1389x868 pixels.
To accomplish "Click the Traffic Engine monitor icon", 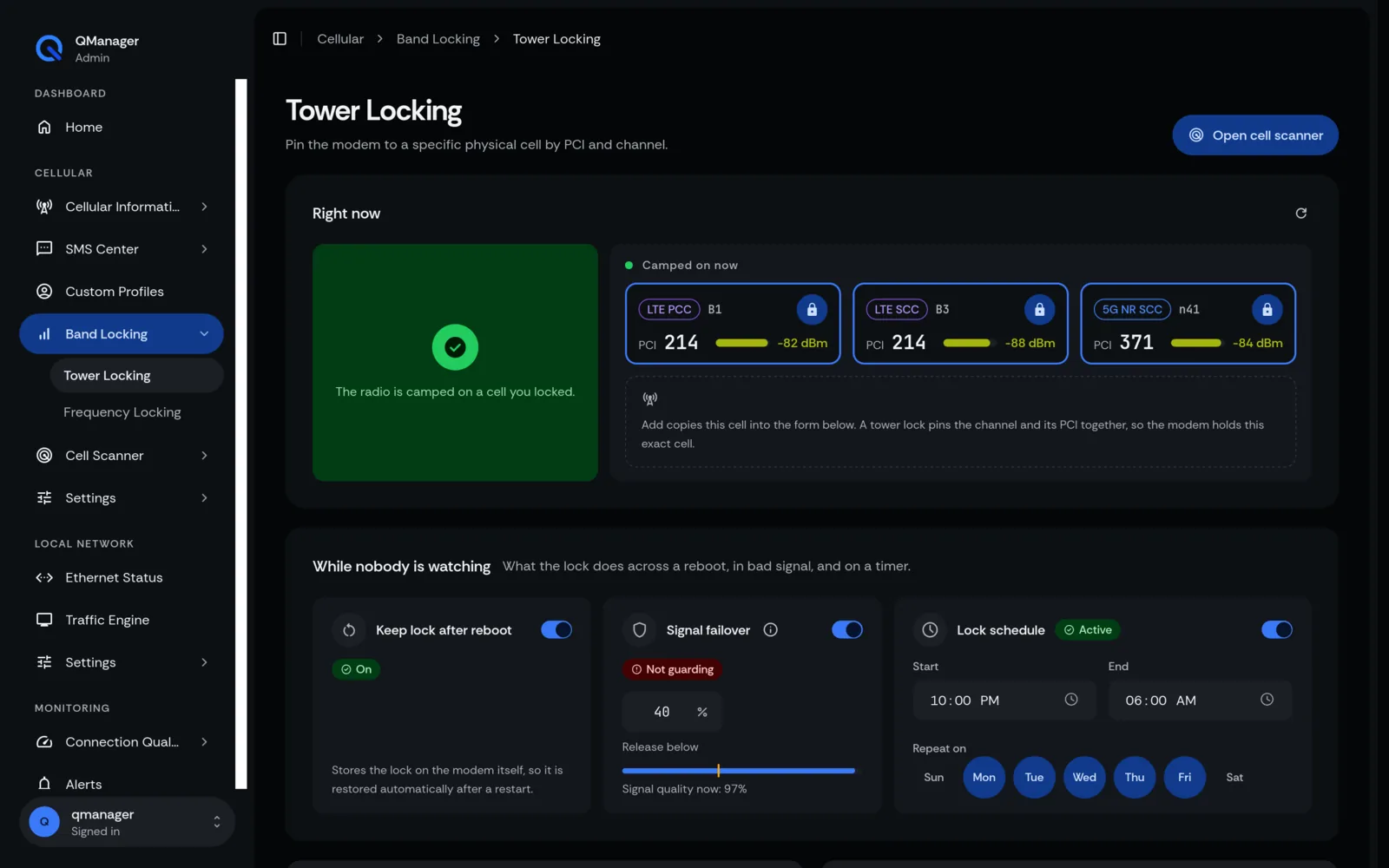I will [x=44, y=620].
